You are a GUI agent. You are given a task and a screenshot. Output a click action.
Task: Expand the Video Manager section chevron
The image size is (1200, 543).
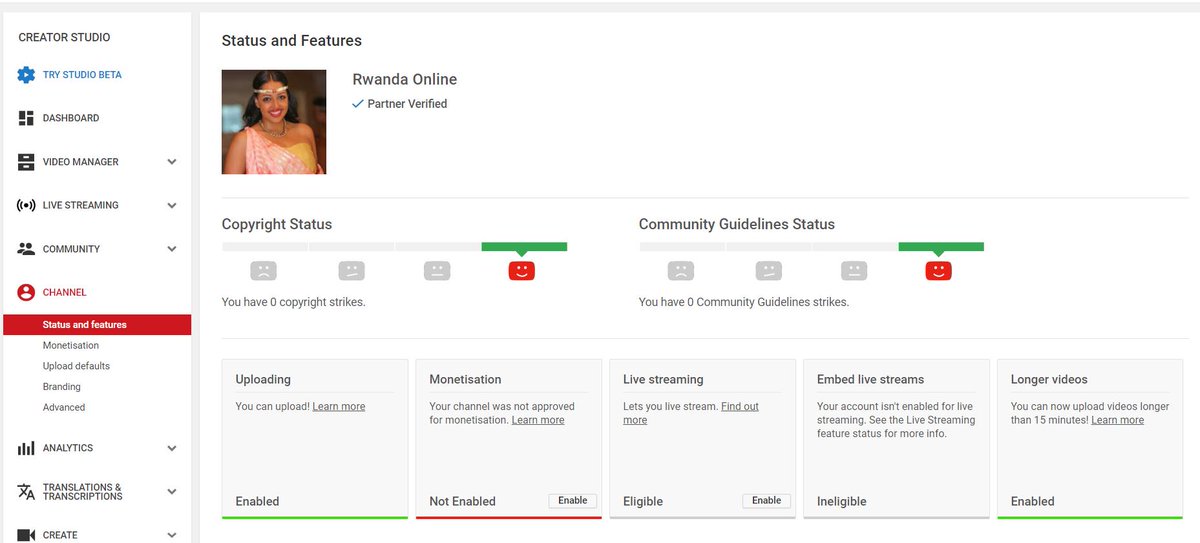[172, 162]
